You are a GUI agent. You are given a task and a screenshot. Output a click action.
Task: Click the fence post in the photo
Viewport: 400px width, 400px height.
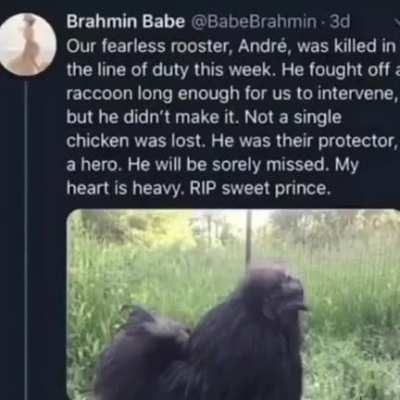point(248,237)
